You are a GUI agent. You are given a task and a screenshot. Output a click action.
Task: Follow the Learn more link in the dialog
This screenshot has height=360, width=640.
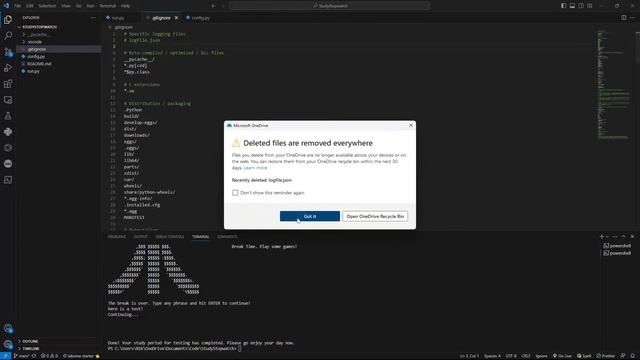pos(255,168)
